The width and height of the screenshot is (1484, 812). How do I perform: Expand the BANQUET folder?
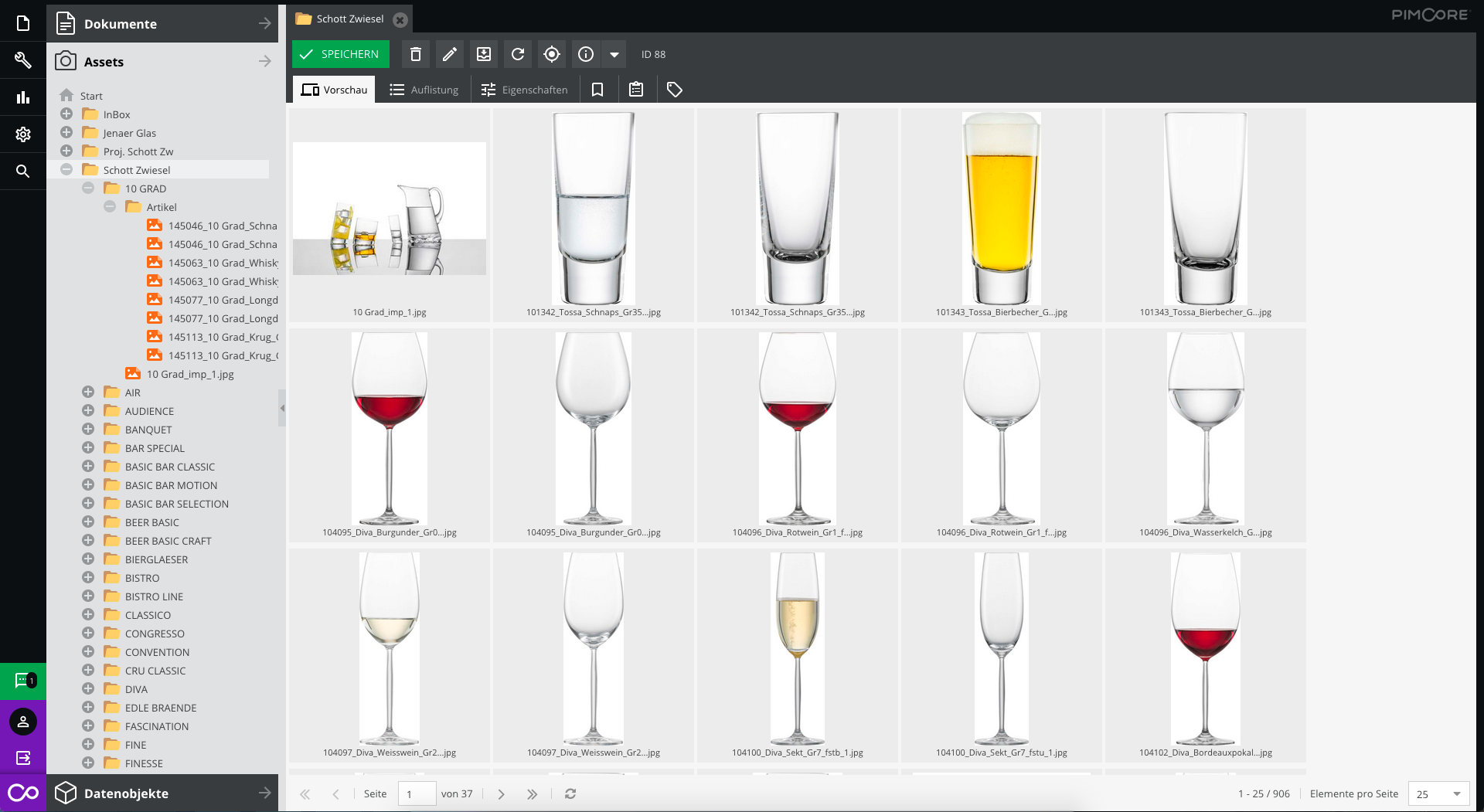88,430
